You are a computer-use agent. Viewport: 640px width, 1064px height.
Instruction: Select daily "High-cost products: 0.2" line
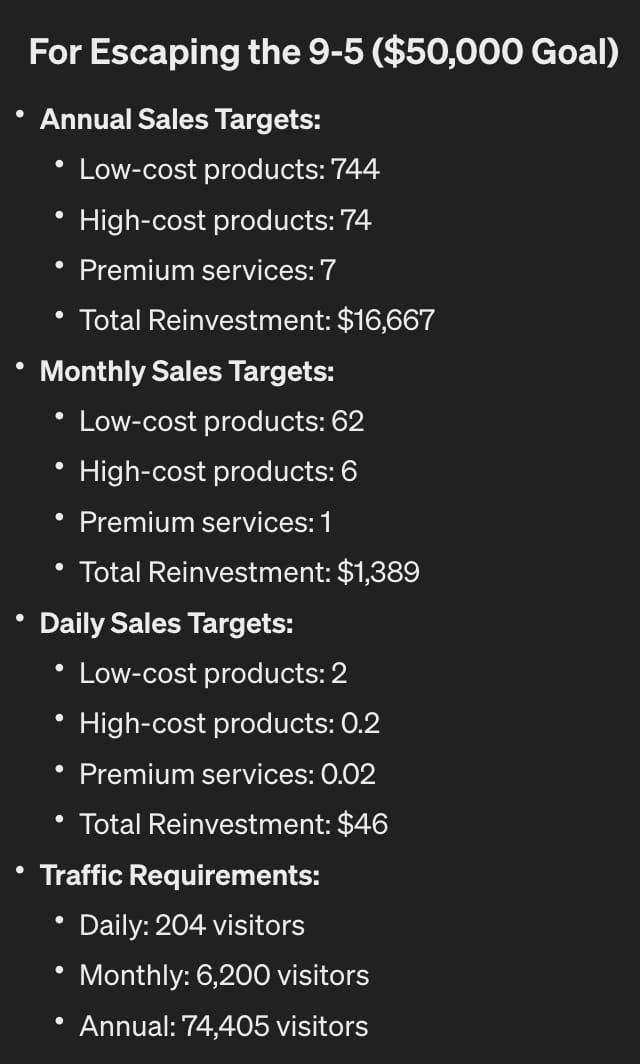[x=229, y=724]
